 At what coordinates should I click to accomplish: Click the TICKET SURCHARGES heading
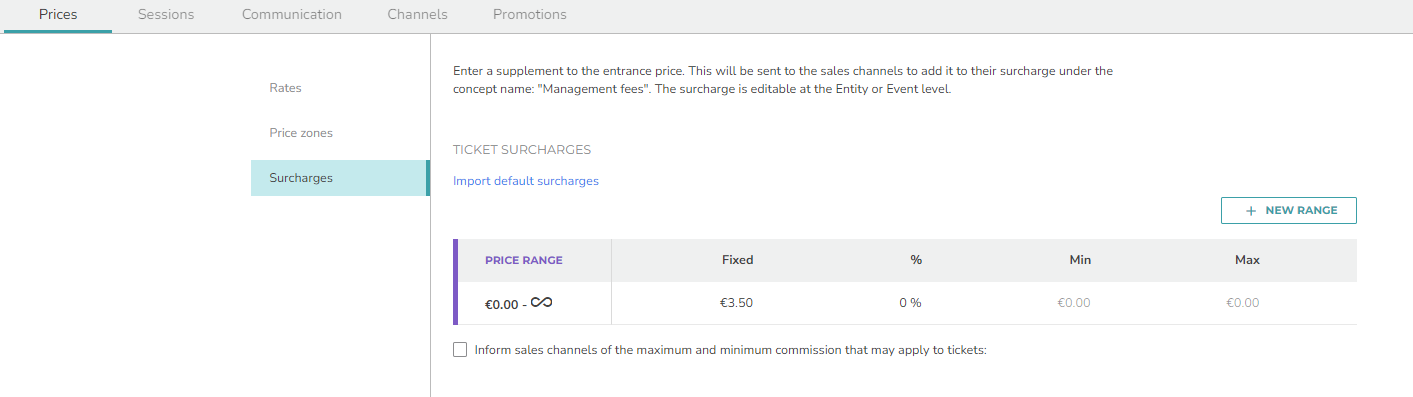pyautogui.click(x=522, y=150)
